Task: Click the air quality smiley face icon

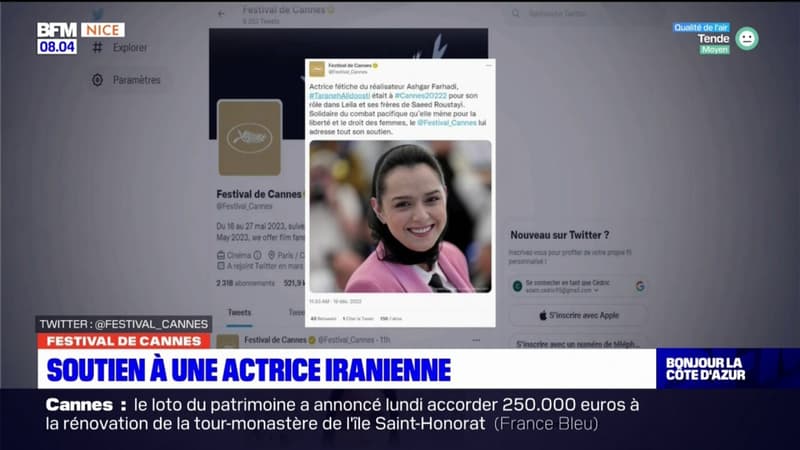Action: point(747,39)
